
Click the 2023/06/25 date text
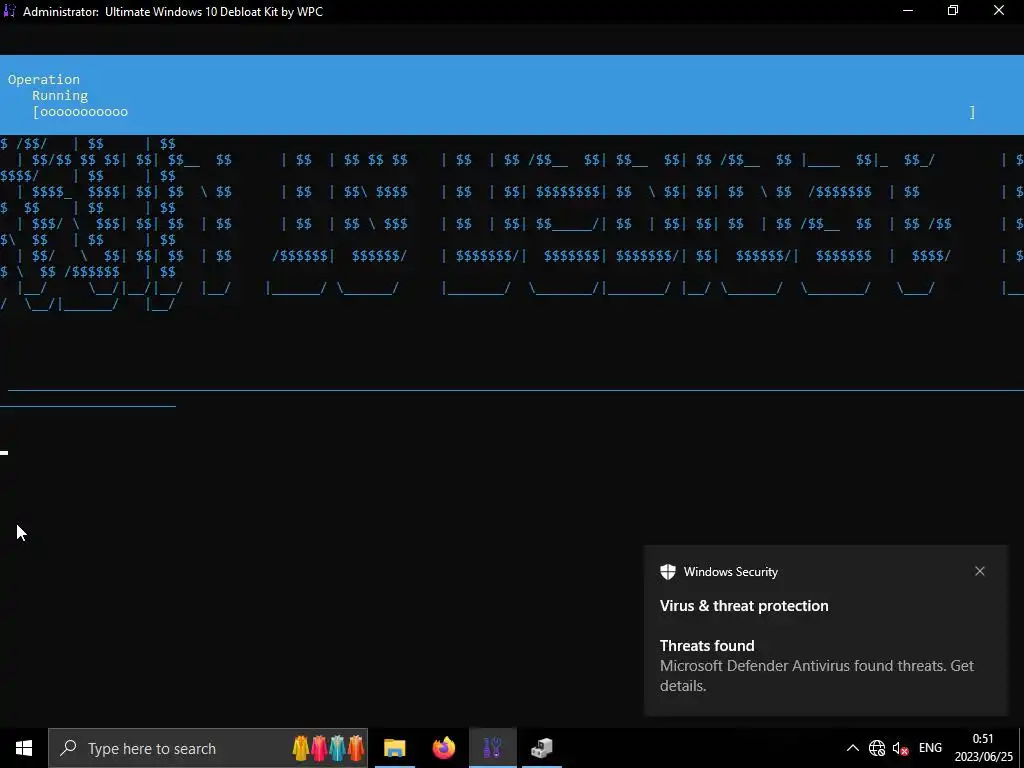point(984,758)
